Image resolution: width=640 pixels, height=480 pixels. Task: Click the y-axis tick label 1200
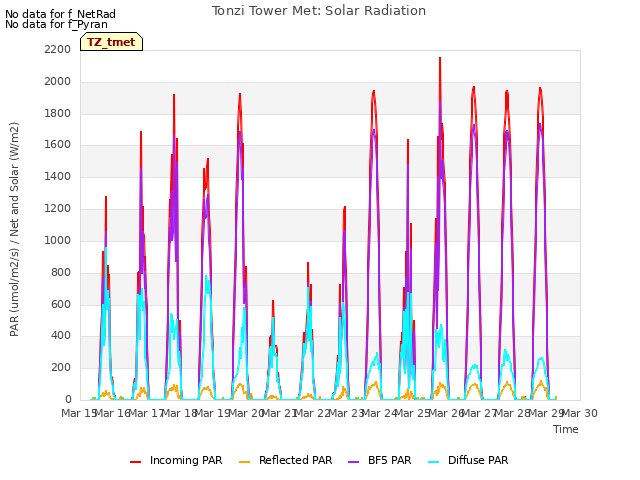tap(58, 208)
